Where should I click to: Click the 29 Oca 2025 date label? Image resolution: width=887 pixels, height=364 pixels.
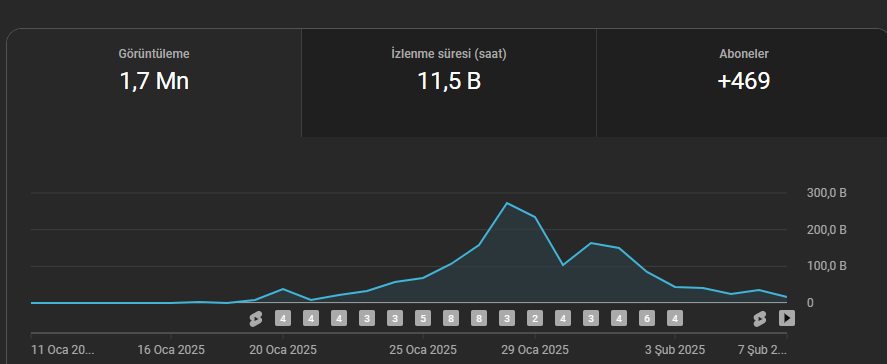click(535, 350)
